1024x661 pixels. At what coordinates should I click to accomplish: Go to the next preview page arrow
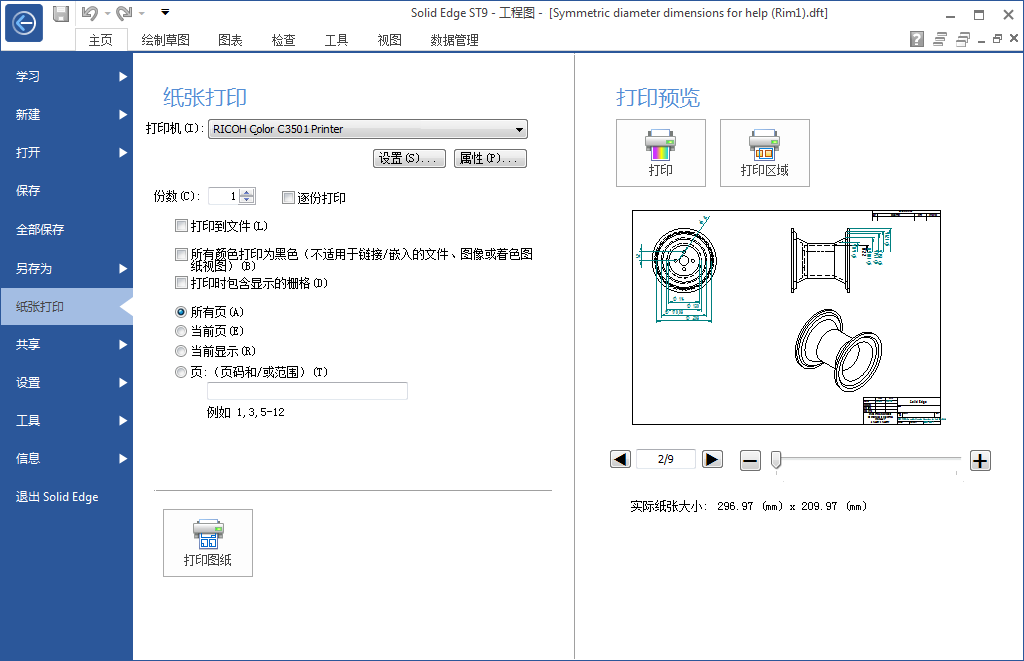[712, 459]
